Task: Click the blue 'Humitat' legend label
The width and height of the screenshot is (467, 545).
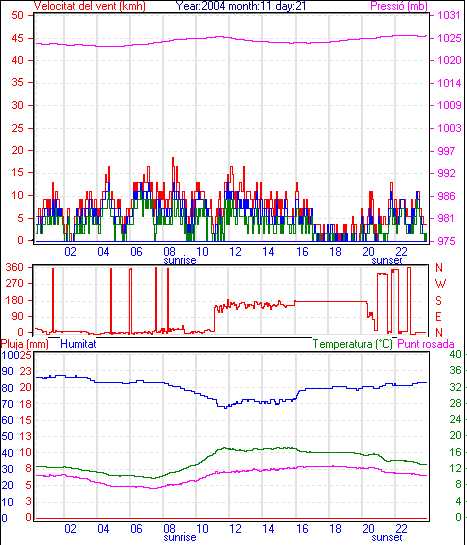Action: pyautogui.click(x=78, y=344)
